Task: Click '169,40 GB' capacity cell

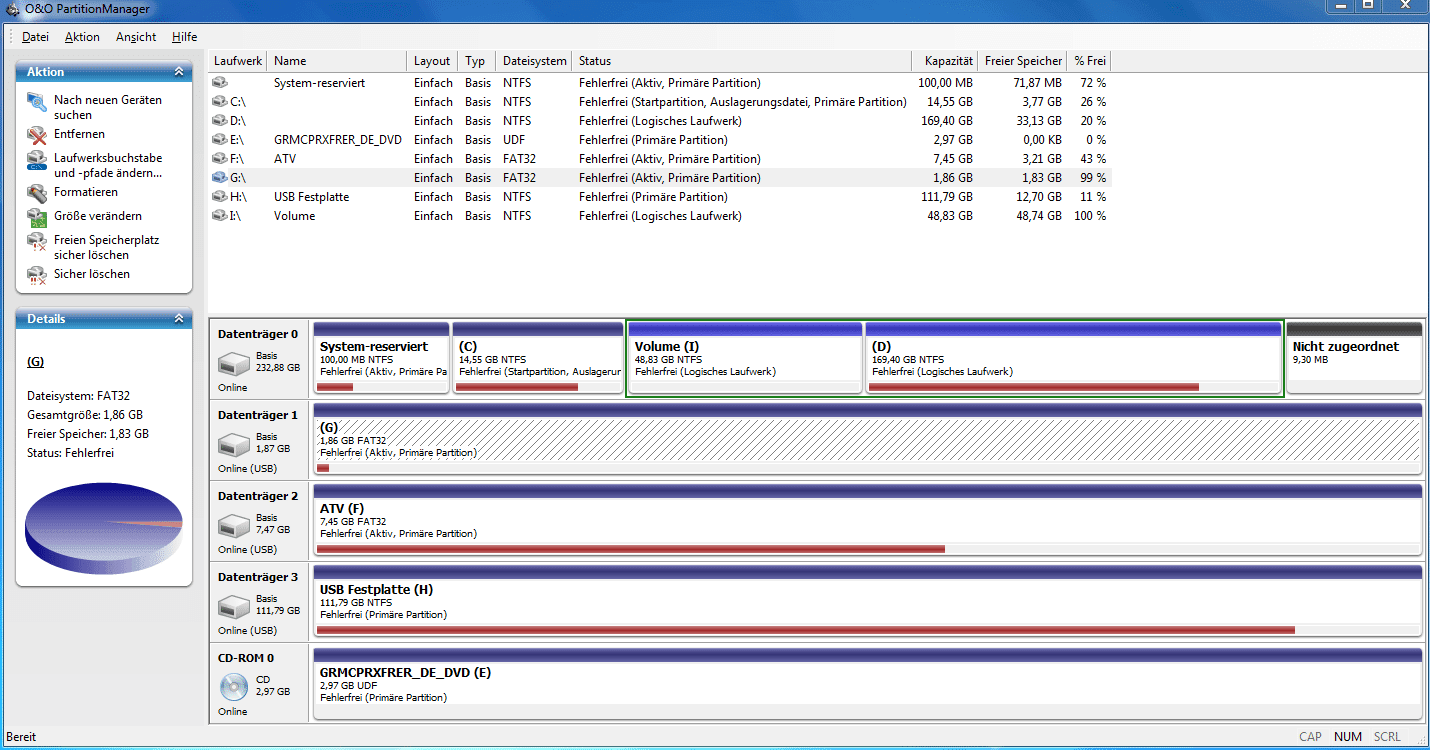Action: click(945, 121)
